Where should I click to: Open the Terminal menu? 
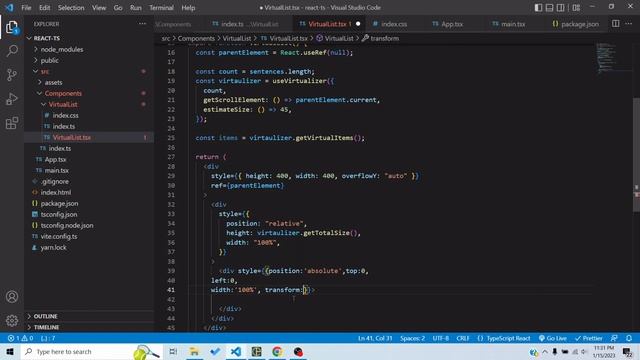pyautogui.click(x=161, y=8)
